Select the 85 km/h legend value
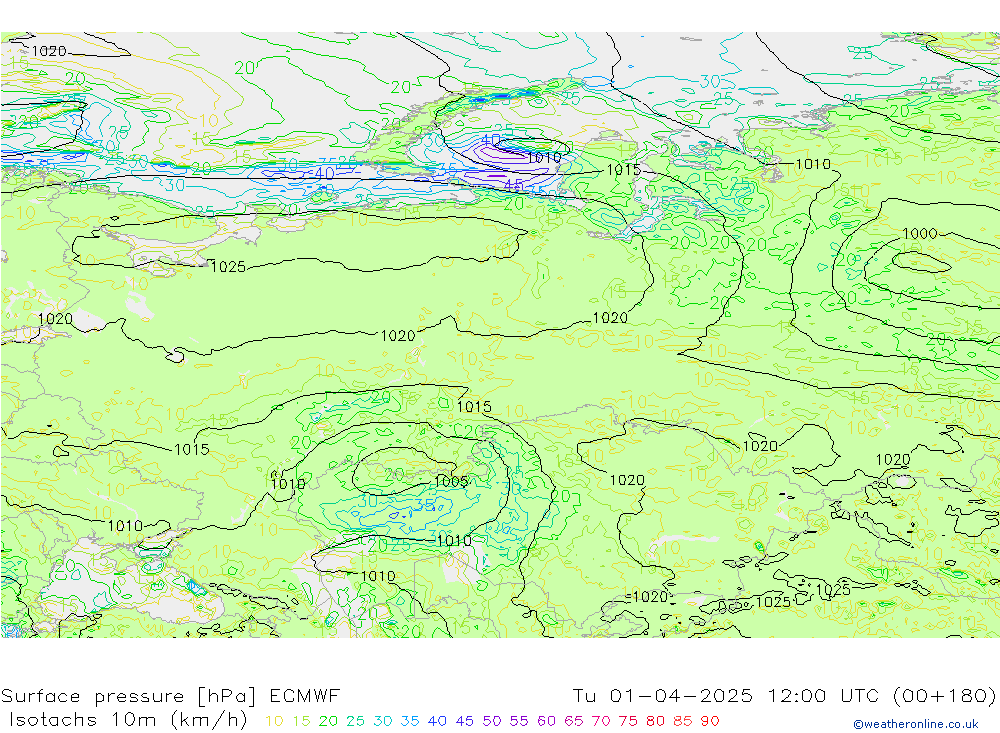Image resolution: width=1000 pixels, height=733 pixels. pos(682,721)
